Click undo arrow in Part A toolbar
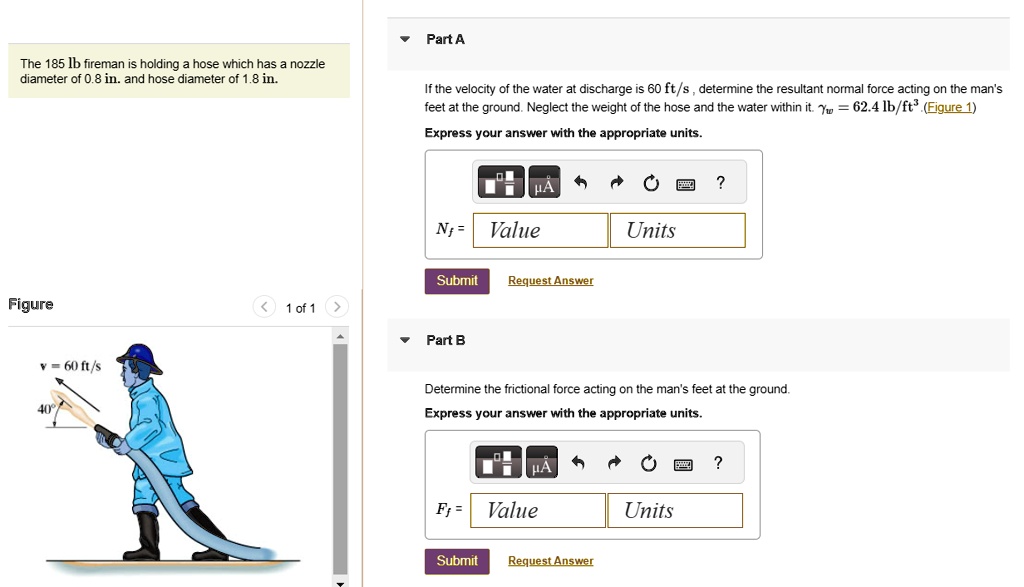 pos(581,183)
